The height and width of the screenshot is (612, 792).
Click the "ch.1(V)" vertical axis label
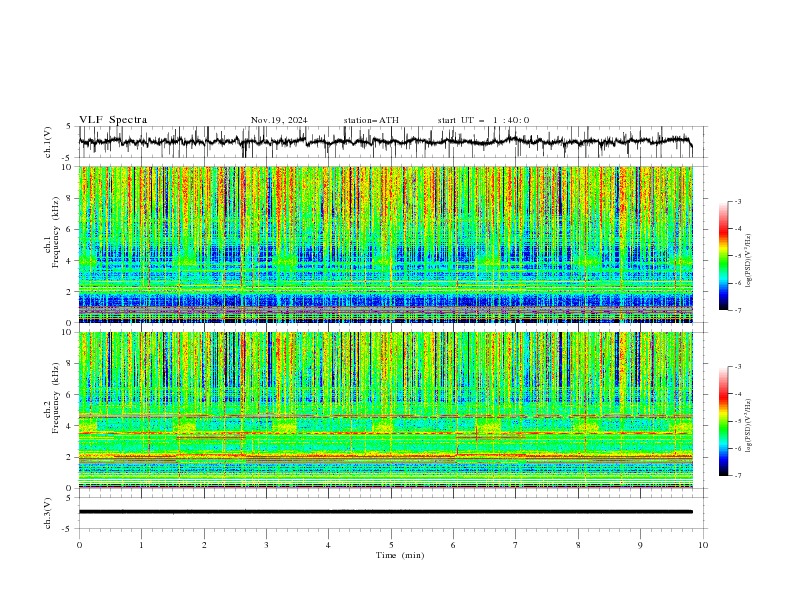[48, 142]
